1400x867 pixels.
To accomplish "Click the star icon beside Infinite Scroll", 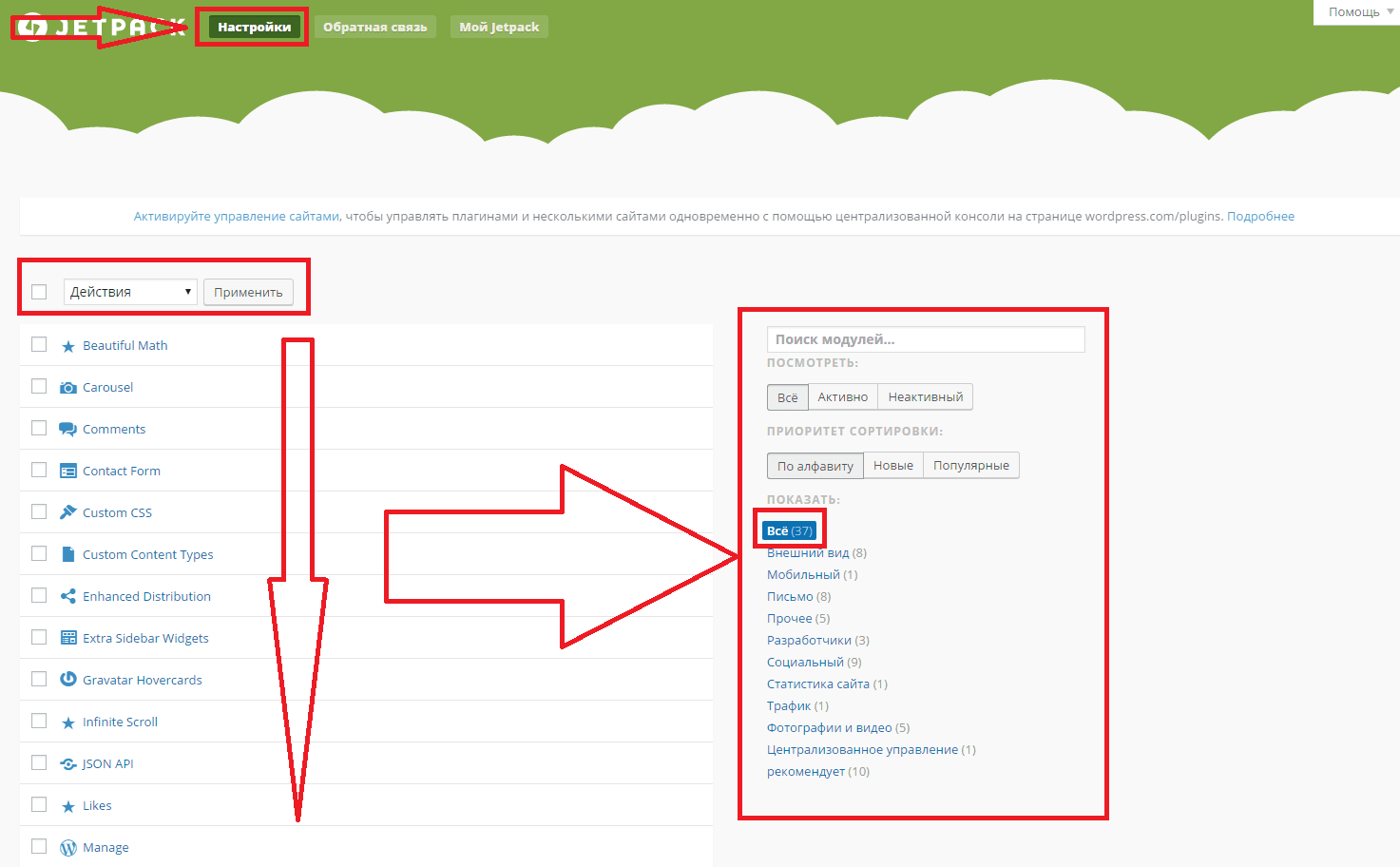I will 68,722.
